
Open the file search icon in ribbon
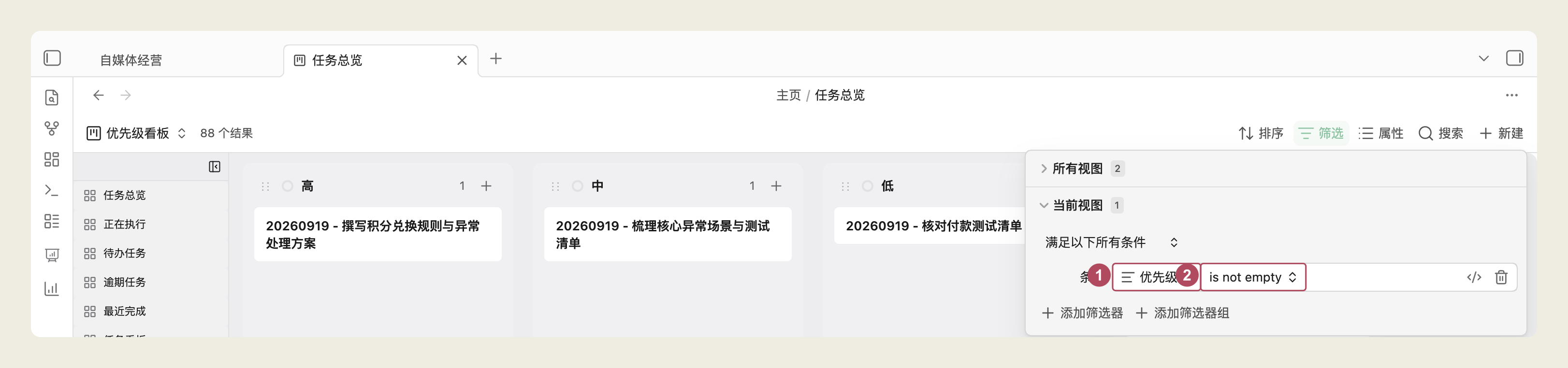(x=52, y=98)
